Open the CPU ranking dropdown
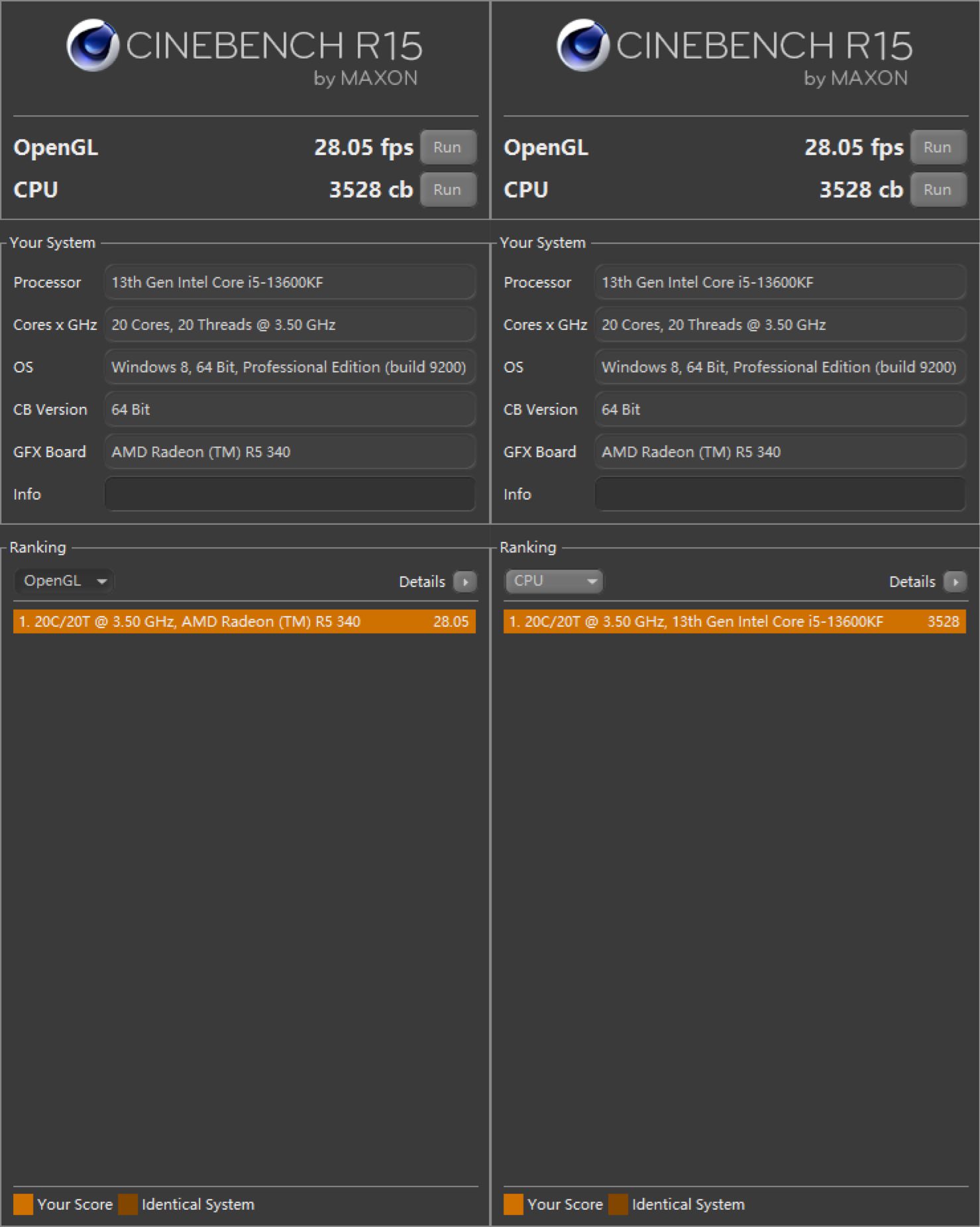980x1227 pixels. (x=554, y=581)
